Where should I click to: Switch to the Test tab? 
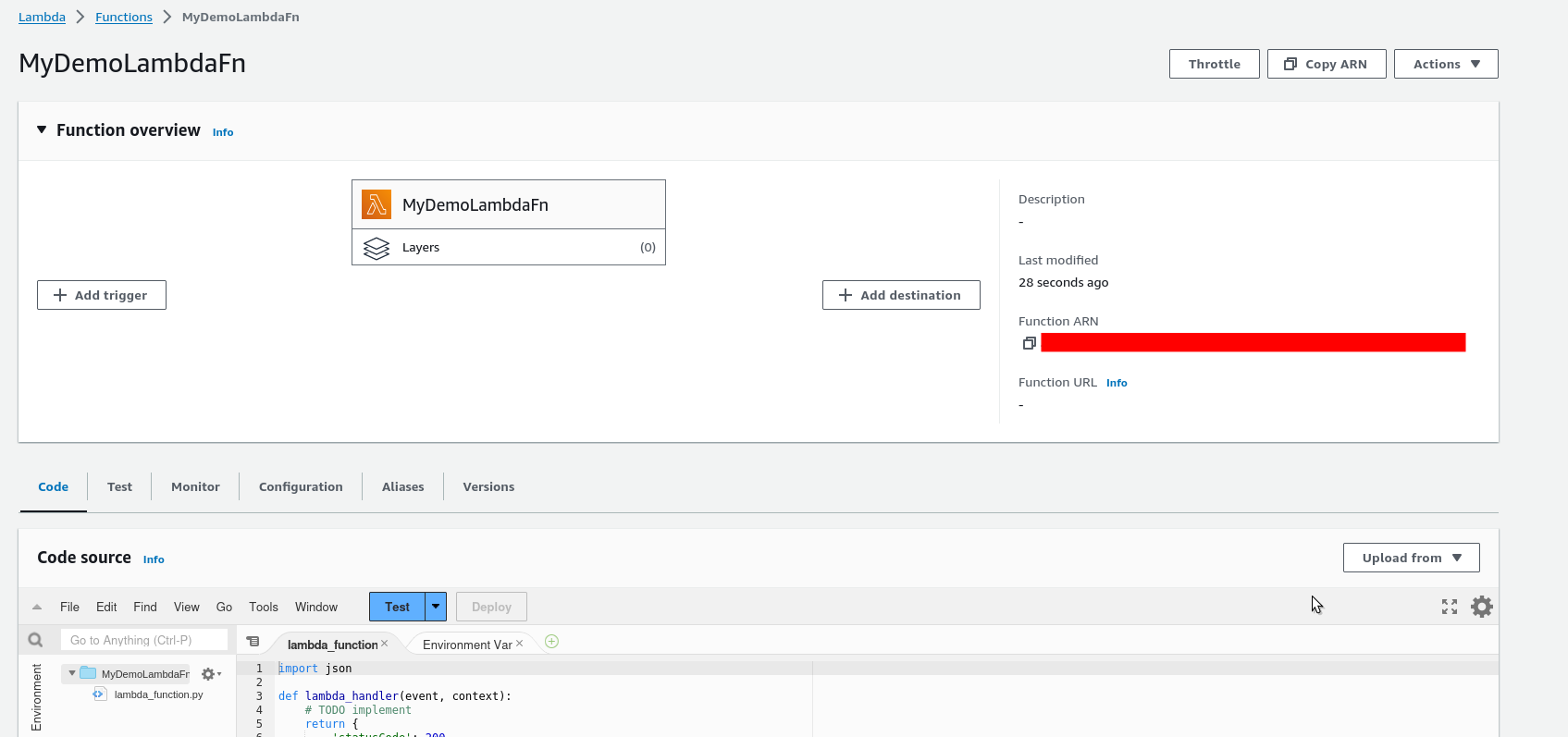[119, 487]
